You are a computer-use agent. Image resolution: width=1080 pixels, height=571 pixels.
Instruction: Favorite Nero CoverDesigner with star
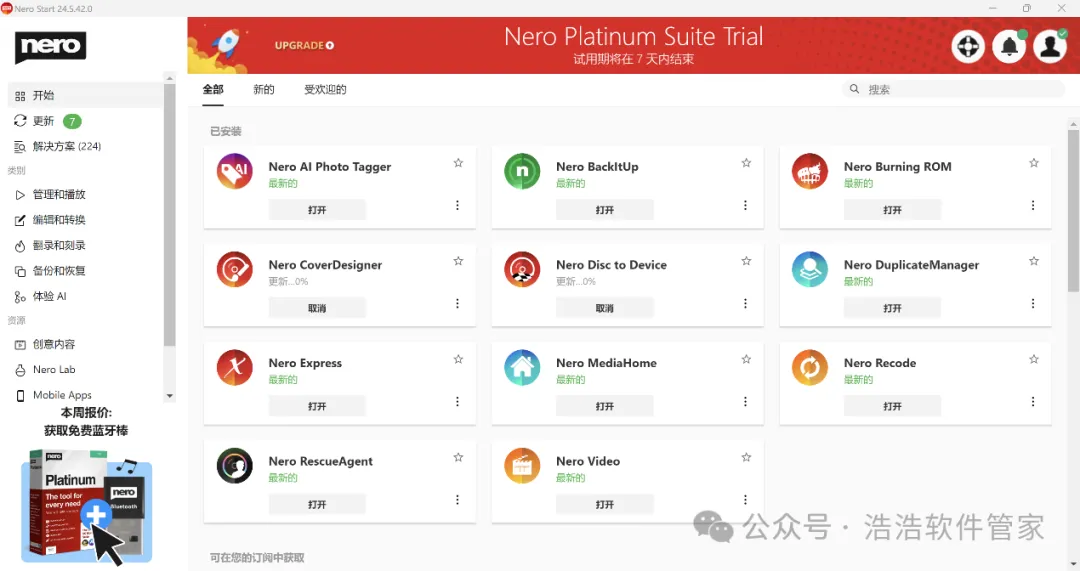(458, 261)
